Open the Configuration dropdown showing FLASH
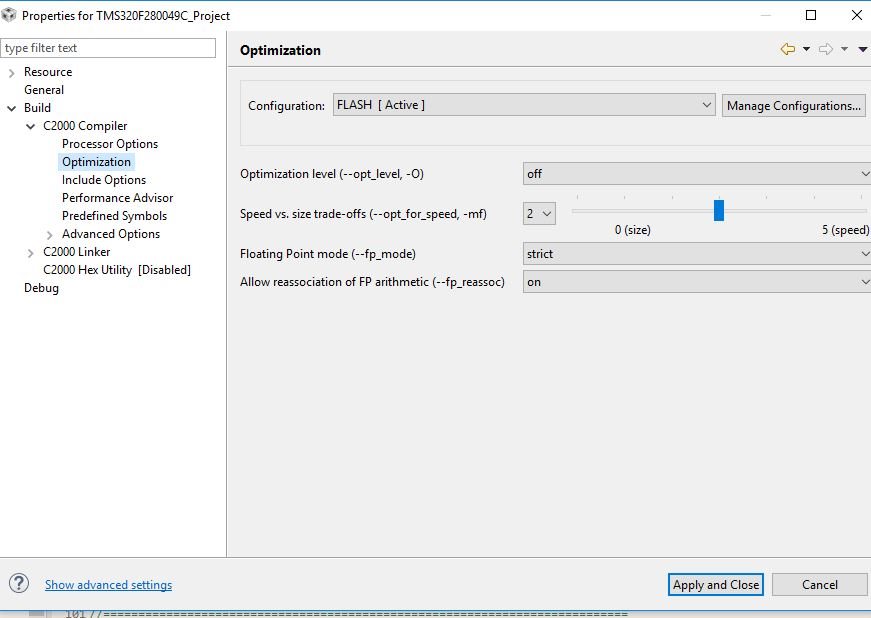 coord(524,105)
